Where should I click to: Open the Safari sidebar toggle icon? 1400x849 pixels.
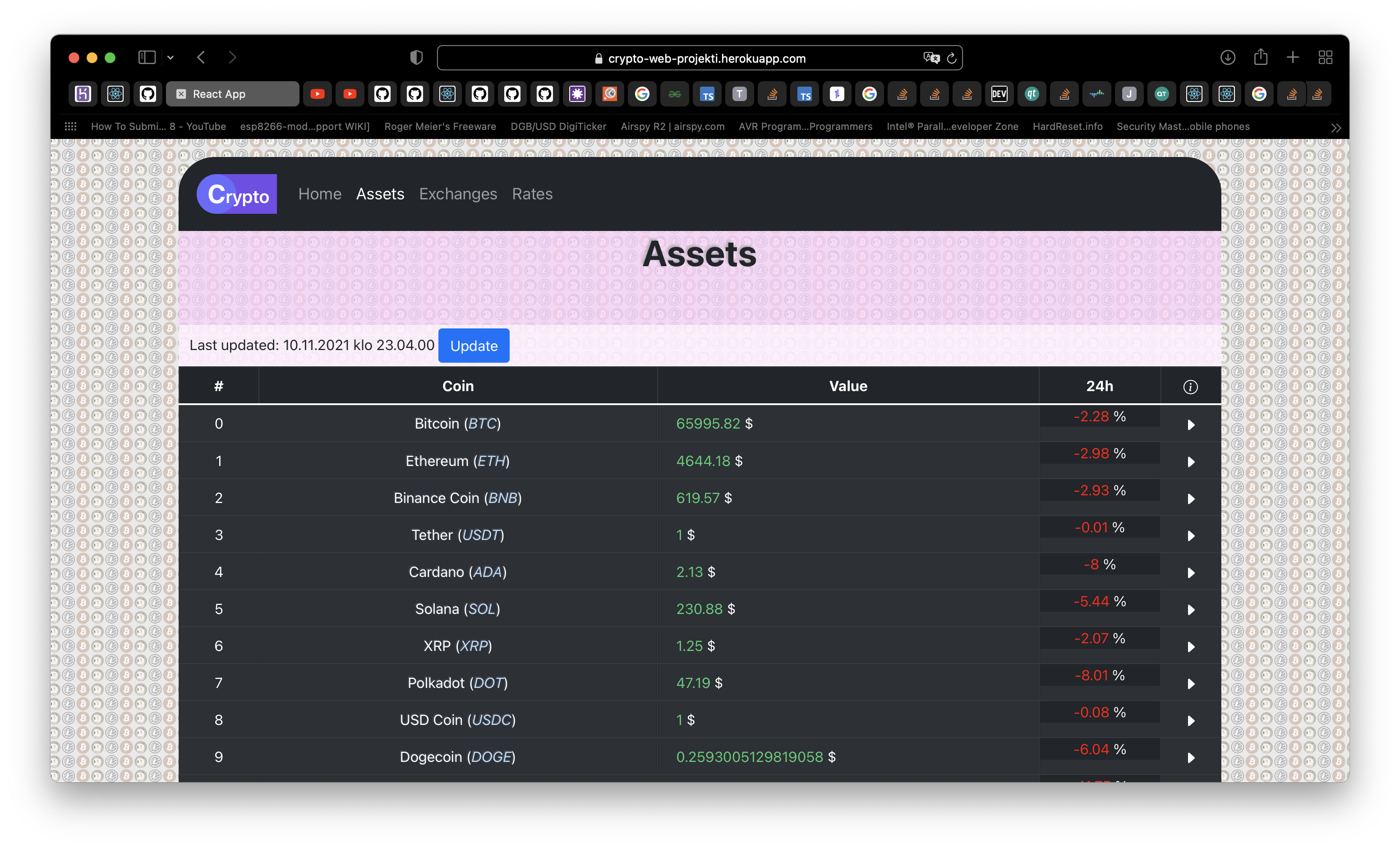[147, 57]
